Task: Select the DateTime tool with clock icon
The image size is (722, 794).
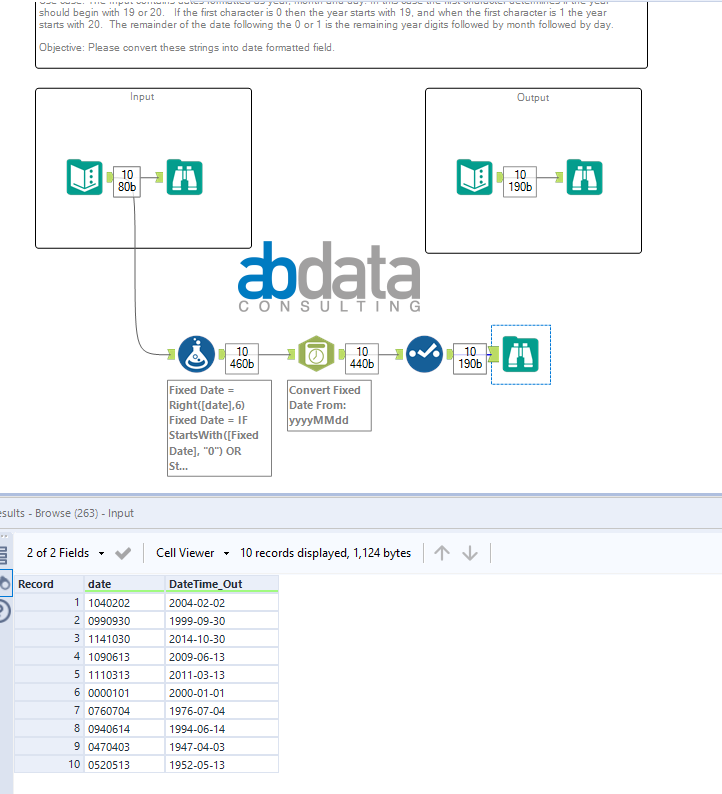Action: pyautogui.click(x=316, y=354)
